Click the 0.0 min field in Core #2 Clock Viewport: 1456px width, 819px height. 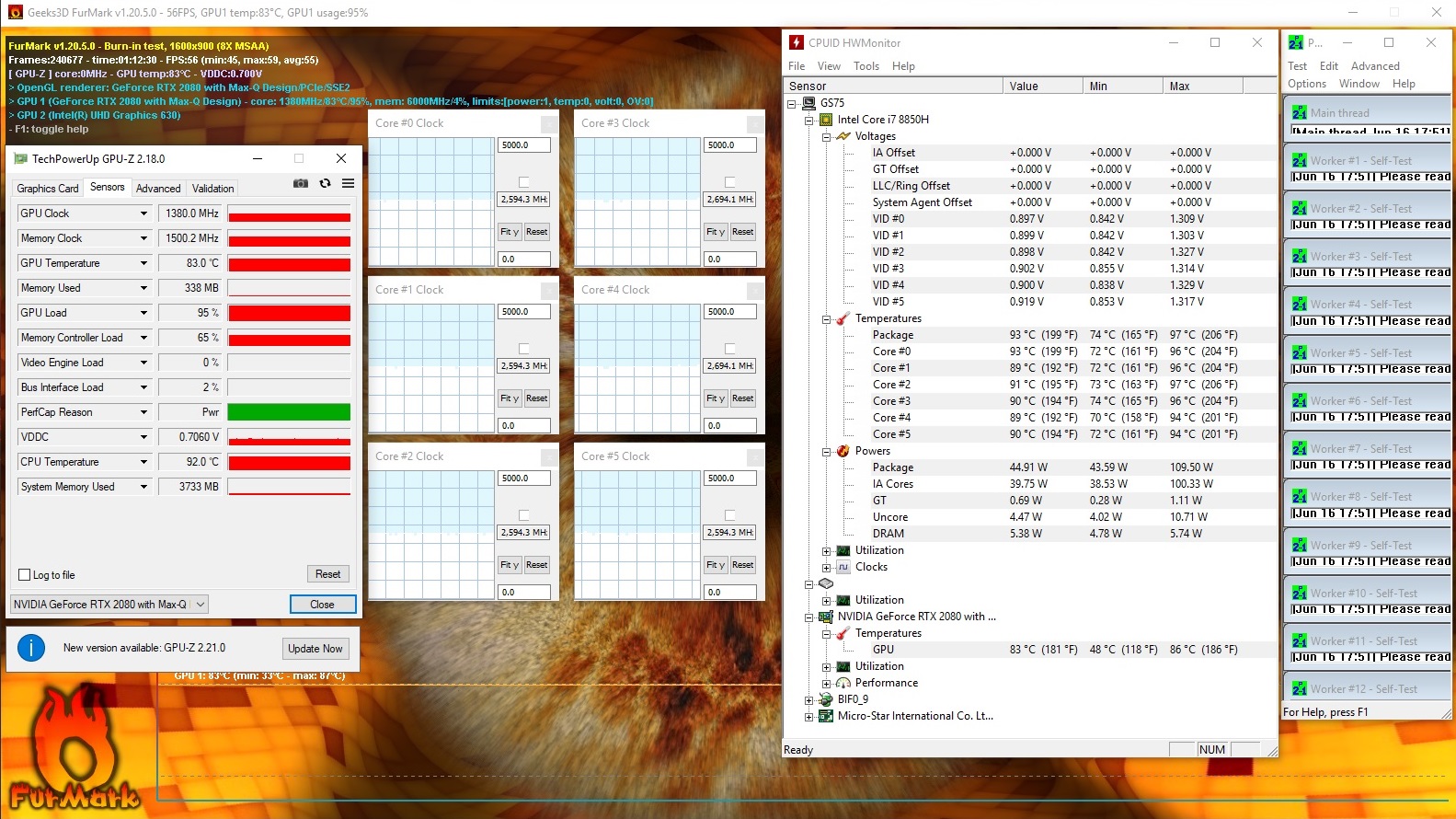pyautogui.click(x=524, y=593)
